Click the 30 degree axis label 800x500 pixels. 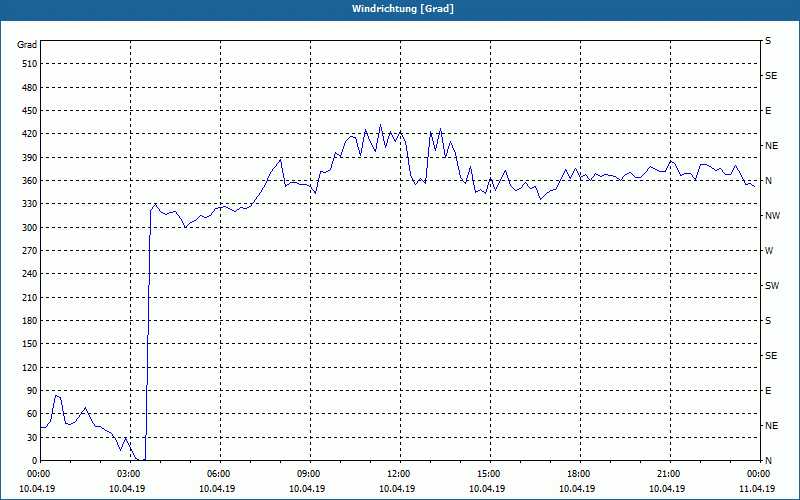pyautogui.click(x=32, y=438)
